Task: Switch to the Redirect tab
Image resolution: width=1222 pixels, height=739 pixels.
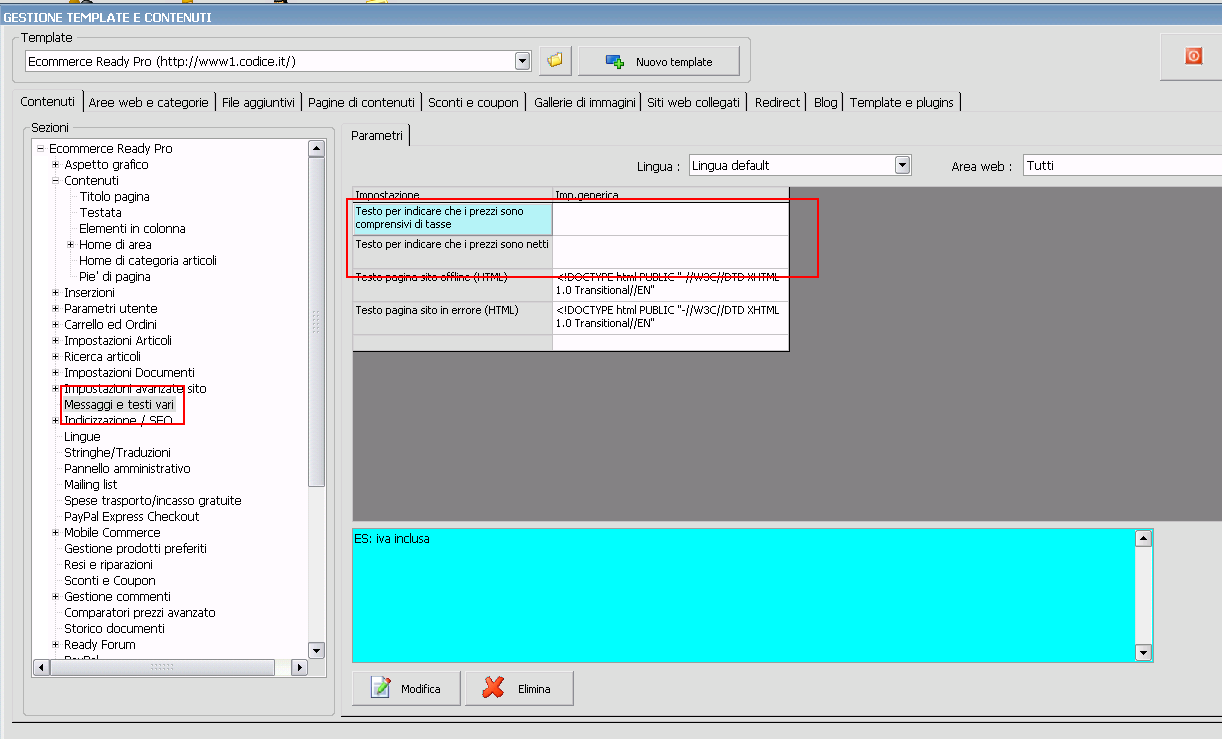Action: click(777, 102)
